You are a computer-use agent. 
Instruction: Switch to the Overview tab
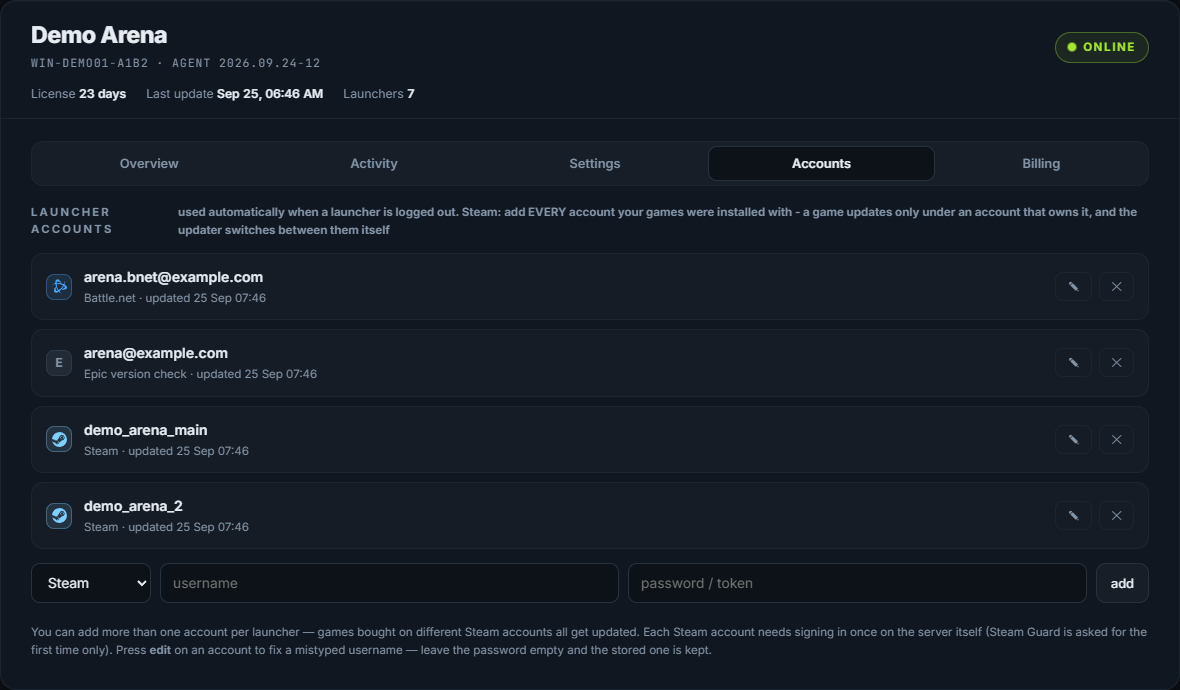click(x=149, y=163)
